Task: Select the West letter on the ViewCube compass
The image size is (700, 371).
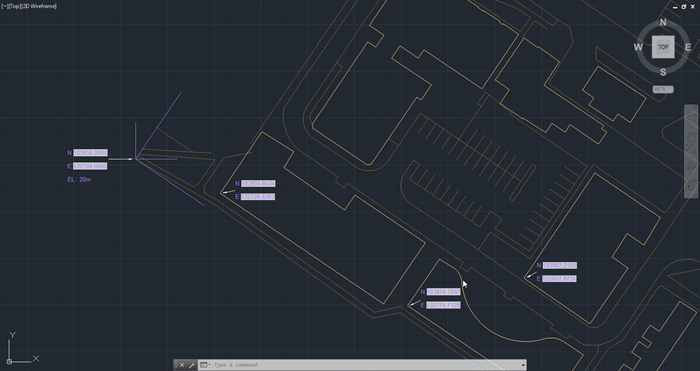Action: point(638,47)
